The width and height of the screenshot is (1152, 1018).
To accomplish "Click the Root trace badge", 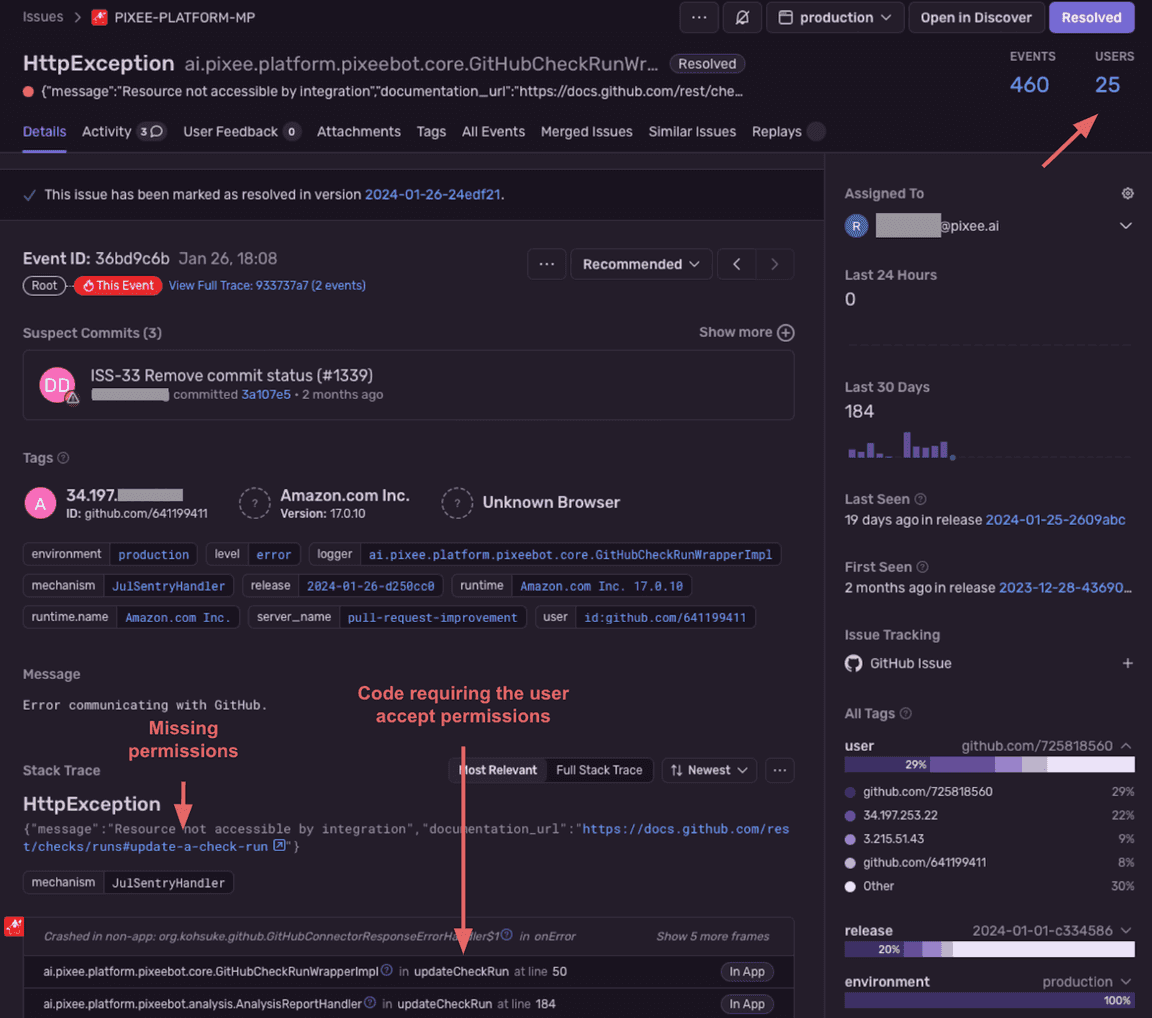I will point(44,286).
